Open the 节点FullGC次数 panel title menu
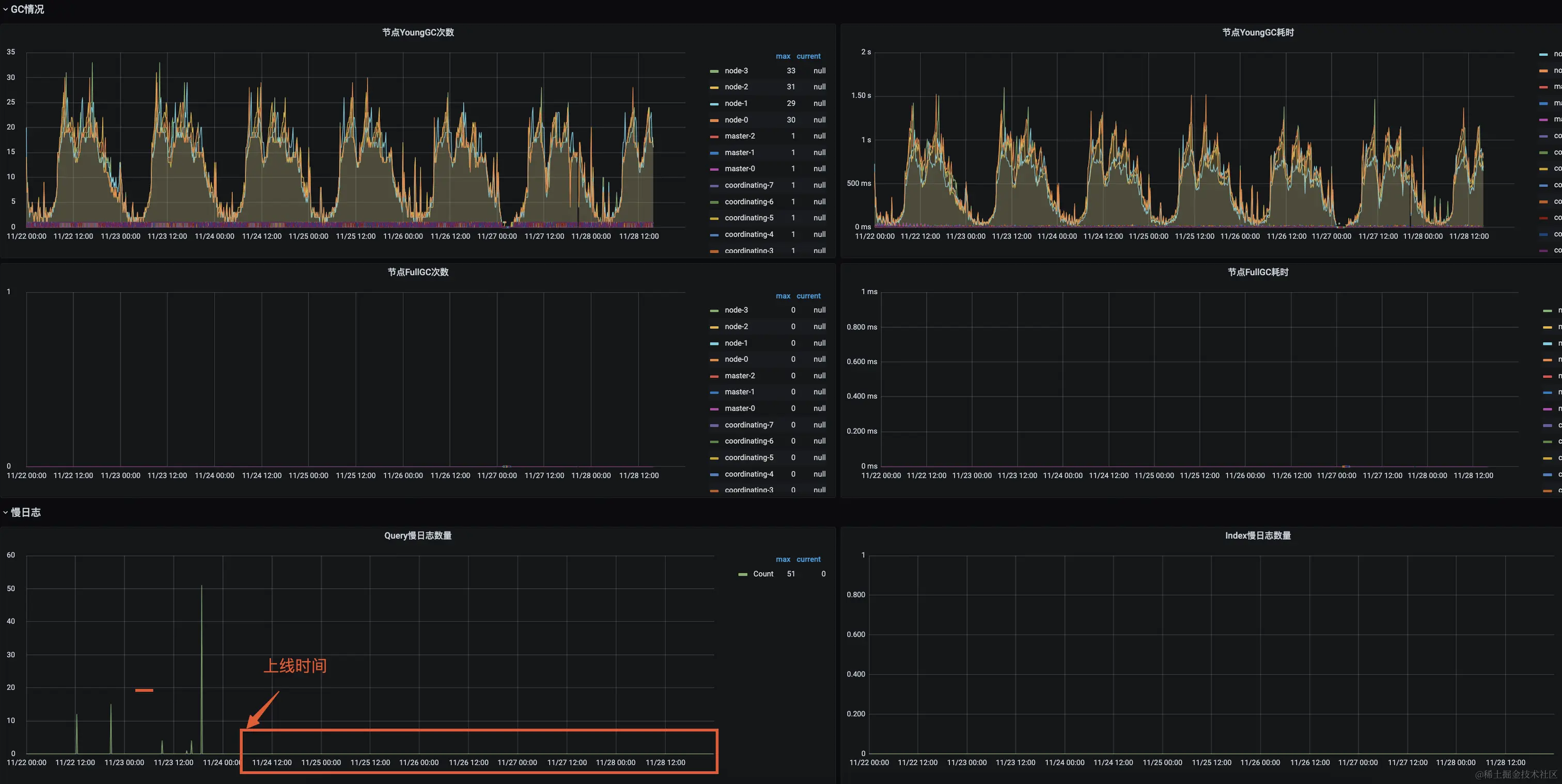Viewport: 1562px width, 784px height. (418, 272)
